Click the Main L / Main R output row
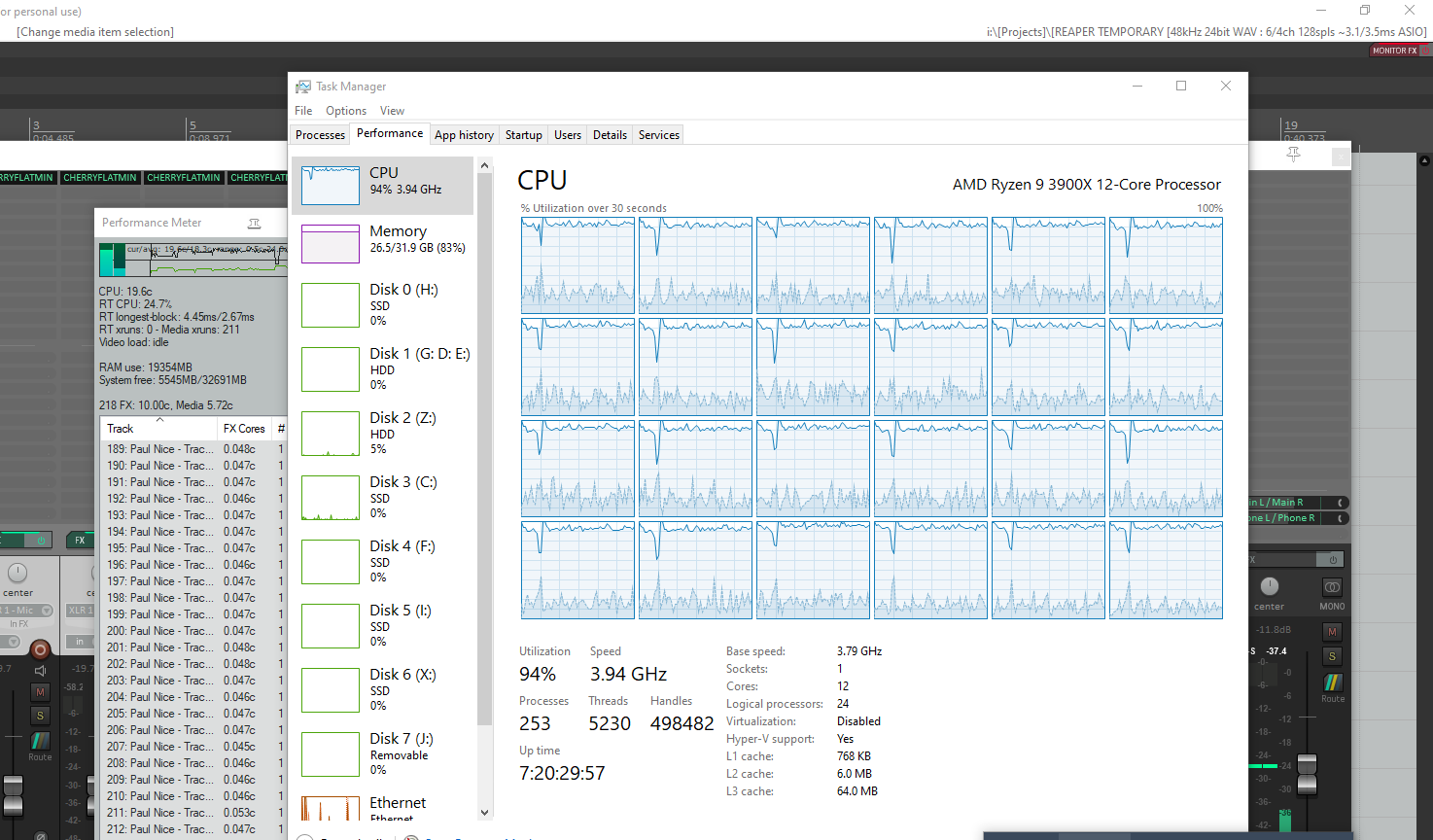1433x840 pixels. (1297, 503)
